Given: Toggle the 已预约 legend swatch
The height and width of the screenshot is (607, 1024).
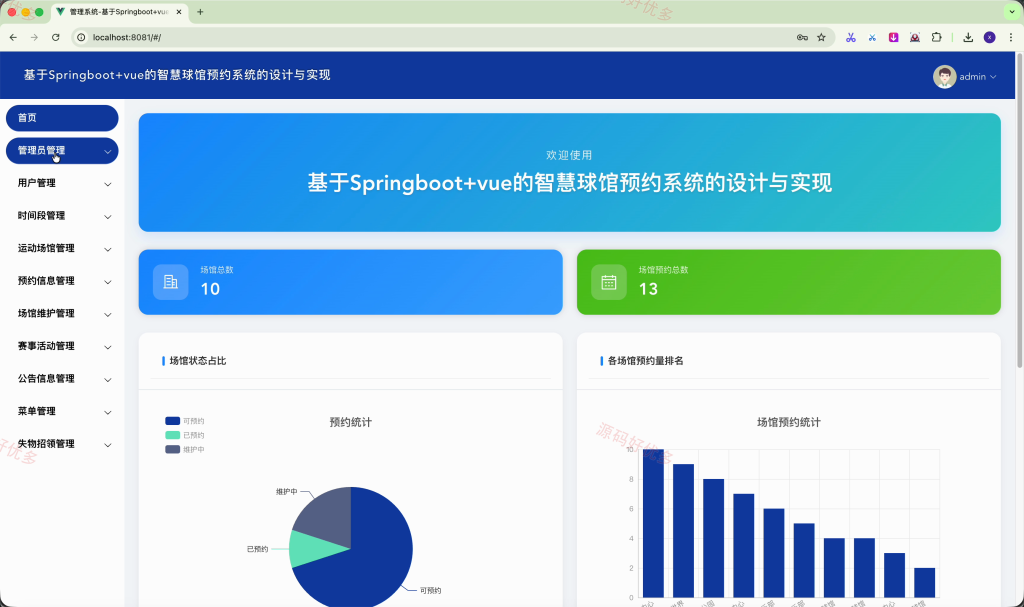Looking at the screenshot, I should 172,435.
